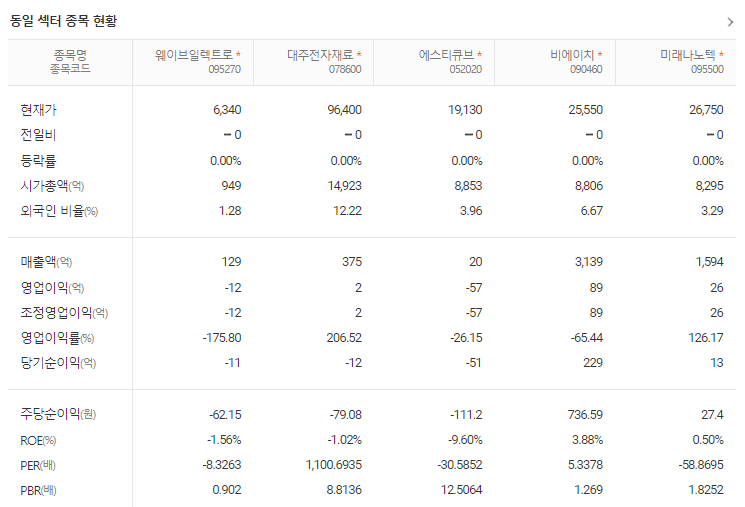Click the asterisk next to 비에이치
This screenshot has width=745, height=507.
600,55
